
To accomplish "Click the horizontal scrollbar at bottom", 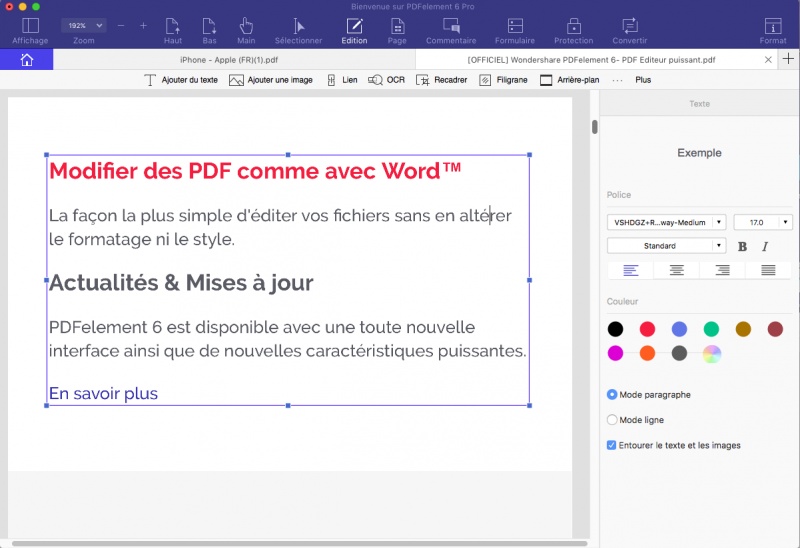I will pos(299,543).
